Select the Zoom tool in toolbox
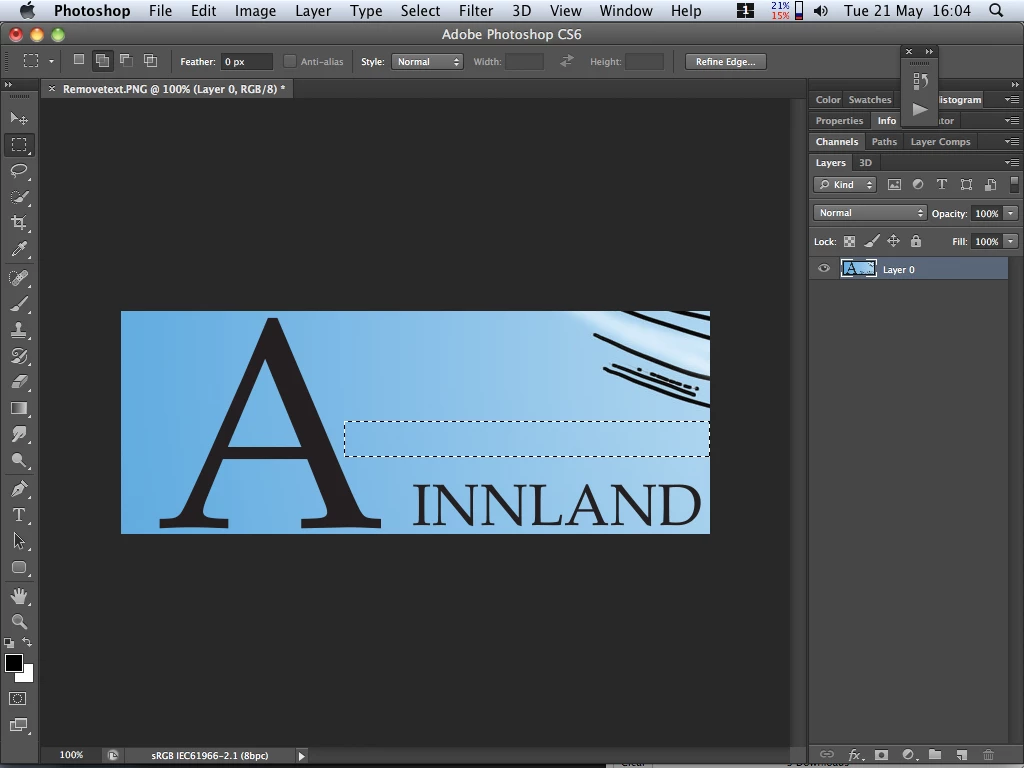 pos(19,622)
